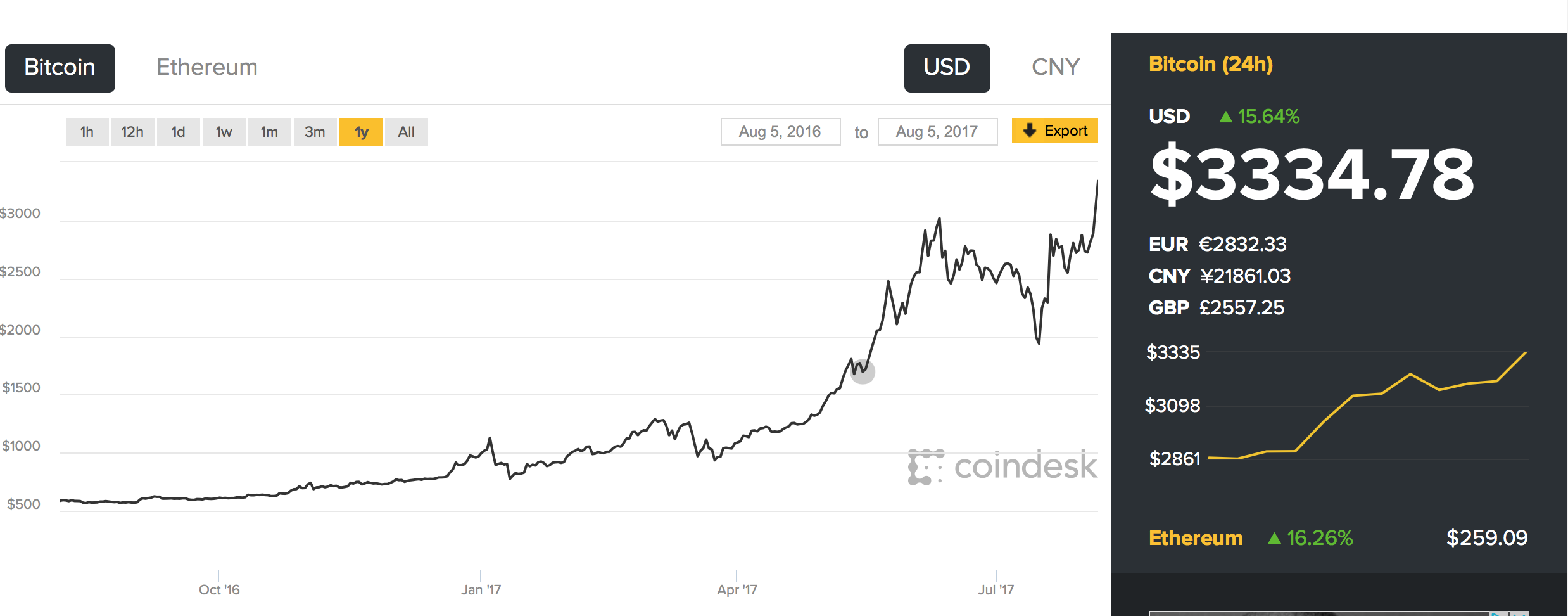The width and height of the screenshot is (1568, 616).
Task: Select the 1h time range
Action: click(87, 132)
